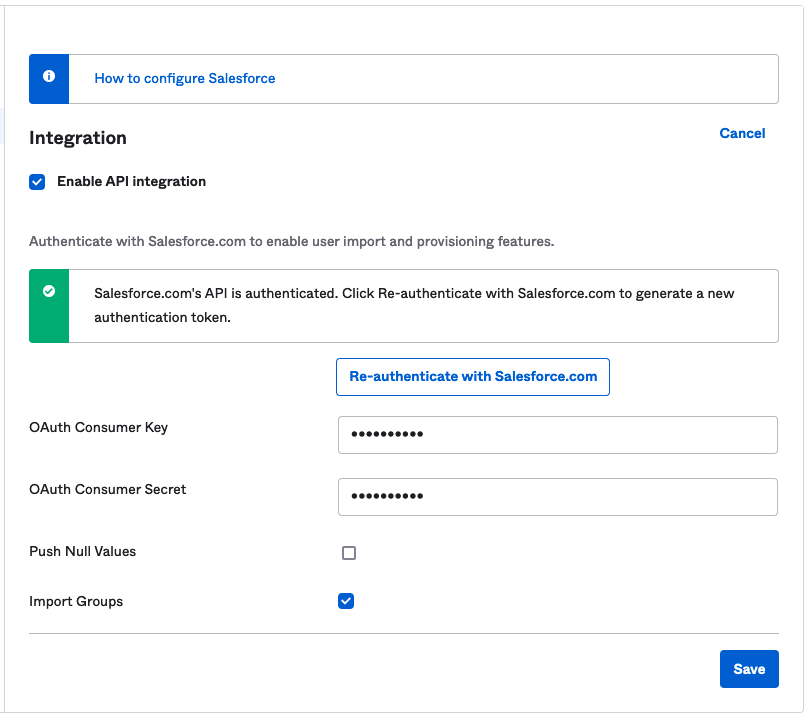This screenshot has height=718, width=809.
Task: Click the Push Null Values label
Action: pos(82,552)
